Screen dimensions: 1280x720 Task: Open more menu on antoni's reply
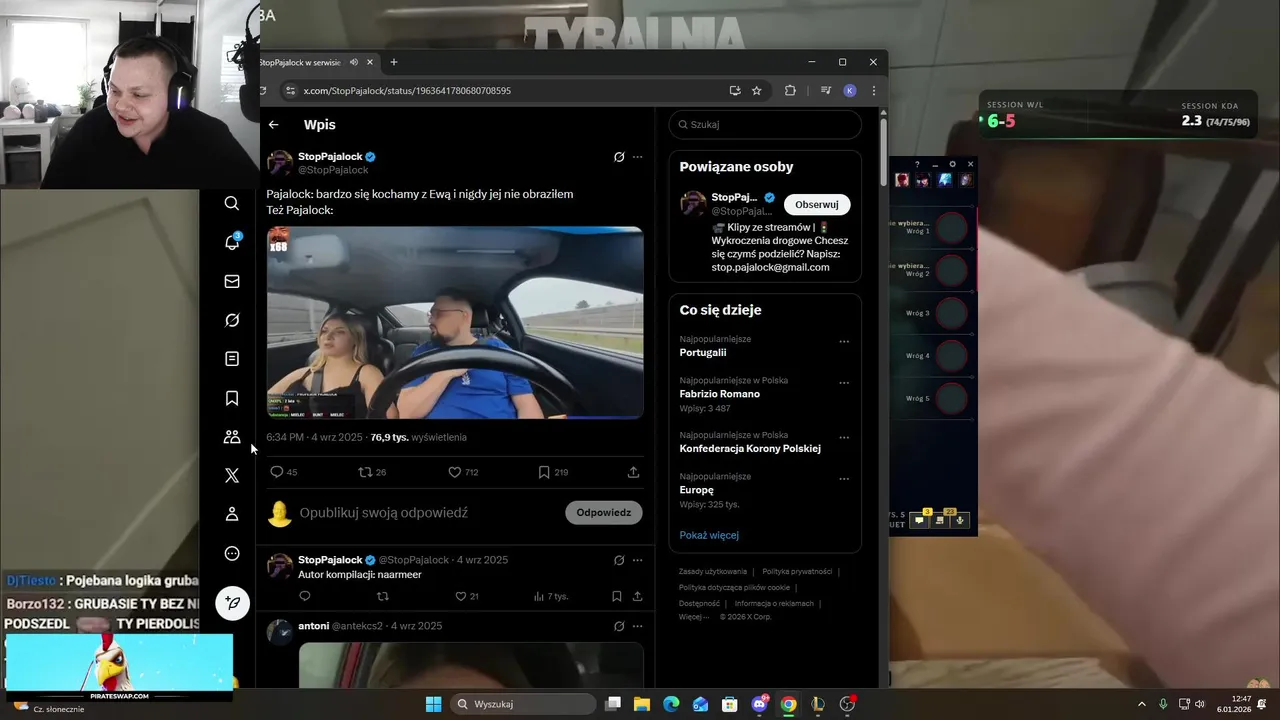637,626
